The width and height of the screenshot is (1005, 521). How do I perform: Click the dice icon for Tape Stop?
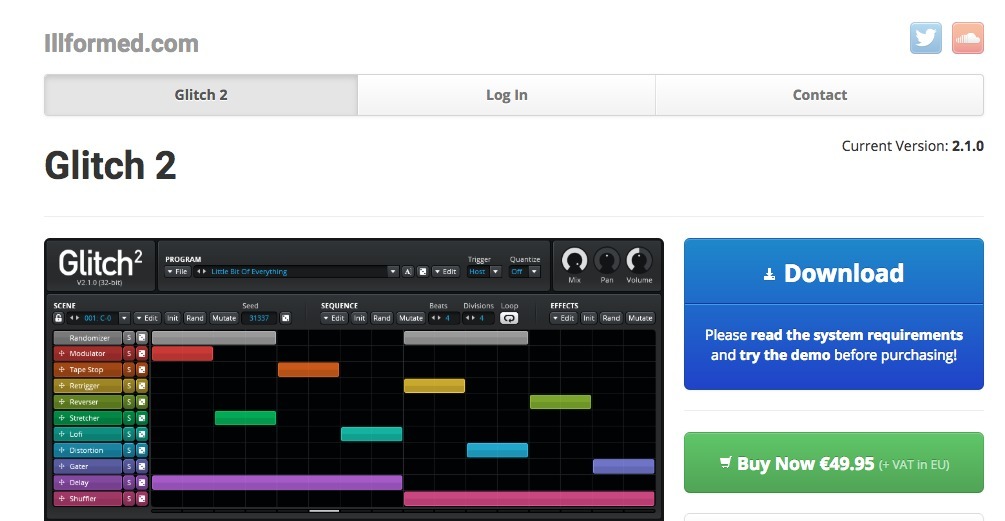(142, 370)
